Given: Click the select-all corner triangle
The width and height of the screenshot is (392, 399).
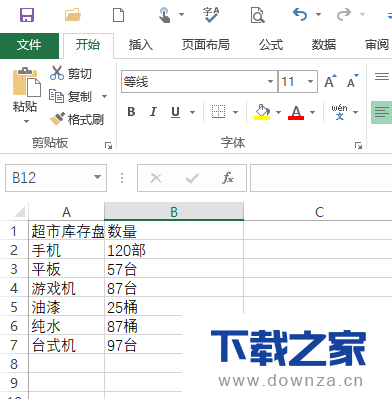Looking at the screenshot, I should pos(19,212).
